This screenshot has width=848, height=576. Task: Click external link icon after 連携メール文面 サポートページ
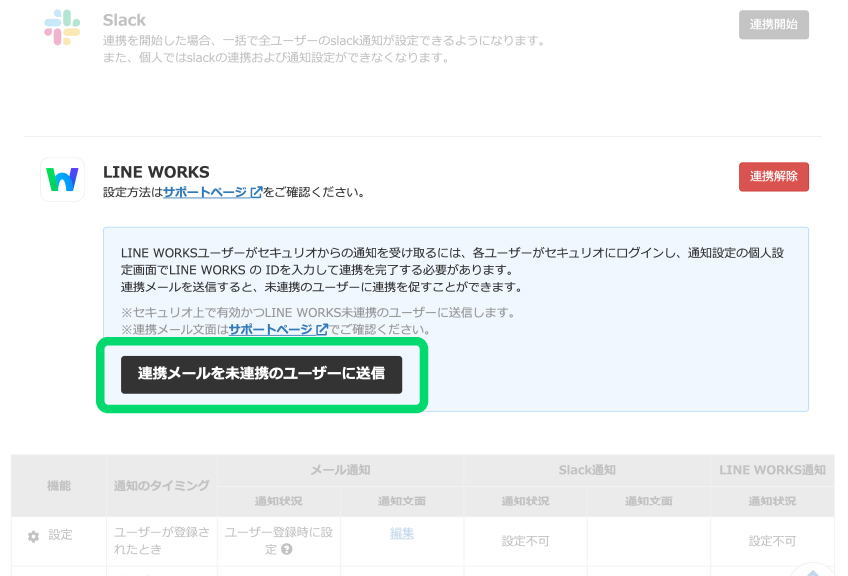coord(321,329)
